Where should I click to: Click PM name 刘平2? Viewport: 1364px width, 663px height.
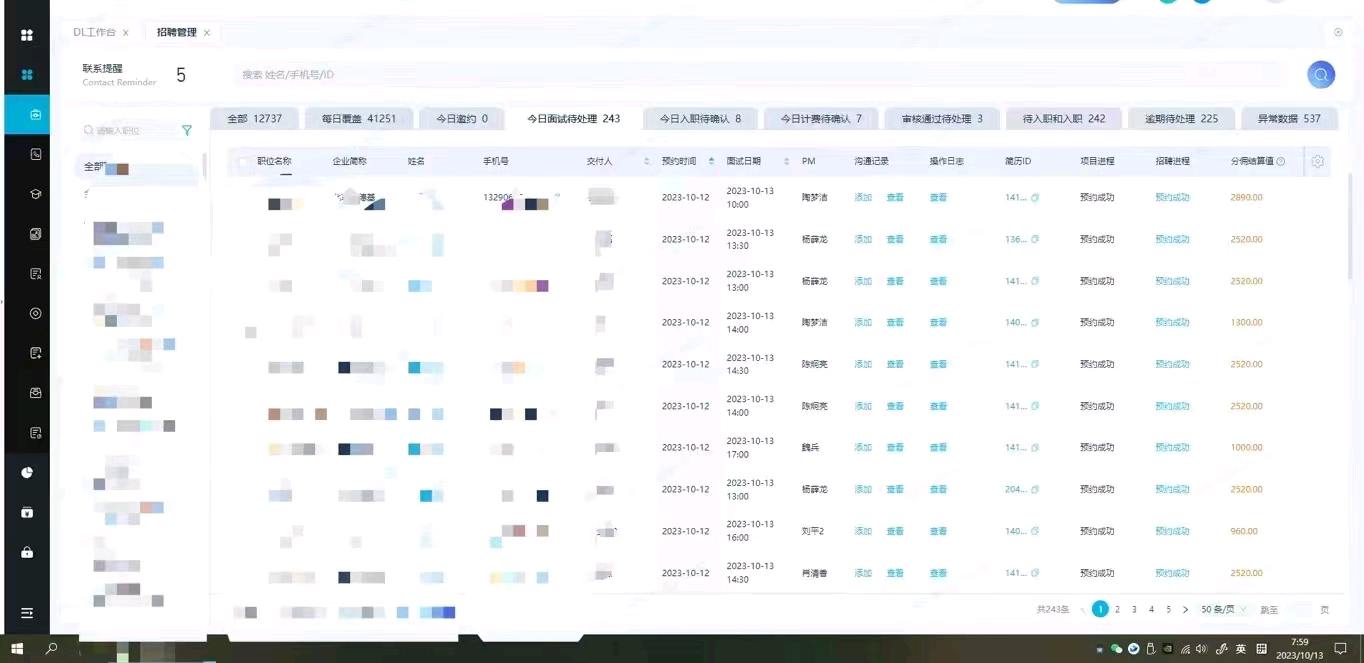[x=813, y=531]
